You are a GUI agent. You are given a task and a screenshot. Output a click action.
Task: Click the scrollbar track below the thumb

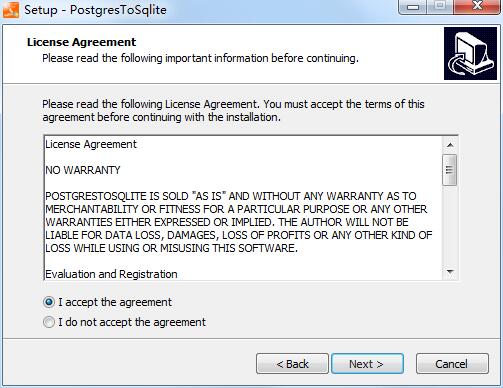pos(450,225)
